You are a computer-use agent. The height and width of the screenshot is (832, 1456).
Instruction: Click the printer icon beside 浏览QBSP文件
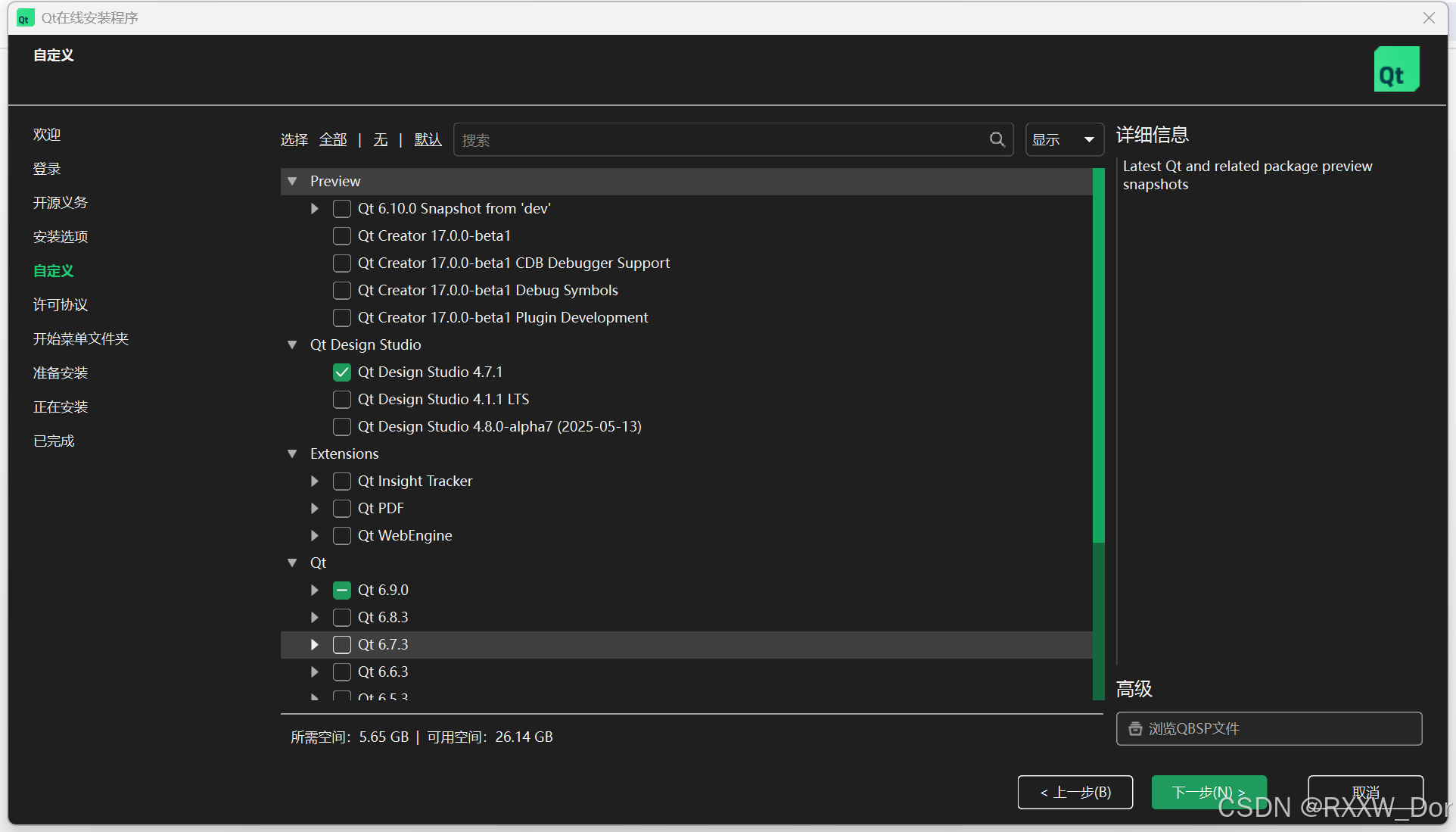point(1135,728)
